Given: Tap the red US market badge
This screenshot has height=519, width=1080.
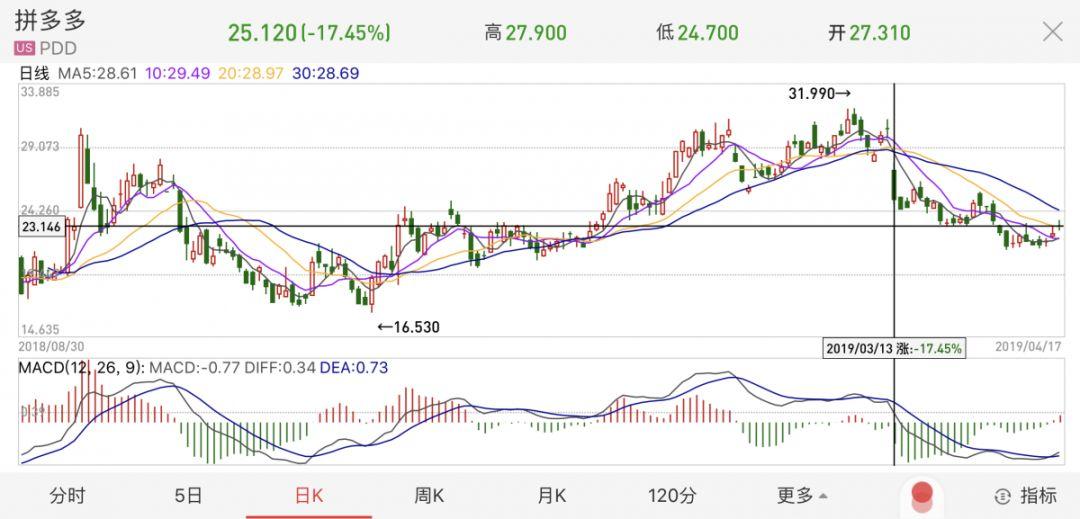Looking at the screenshot, I should [x=24, y=49].
